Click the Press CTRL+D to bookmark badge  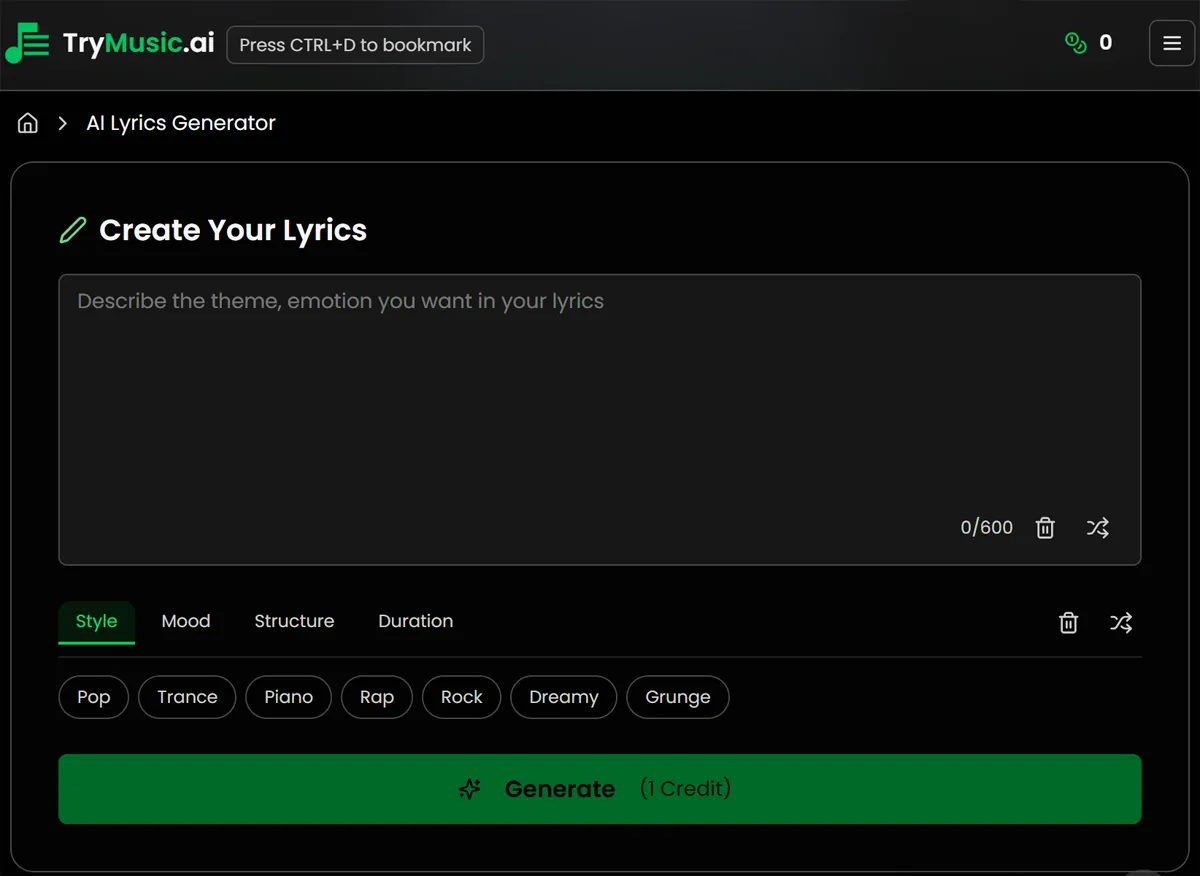(x=354, y=44)
